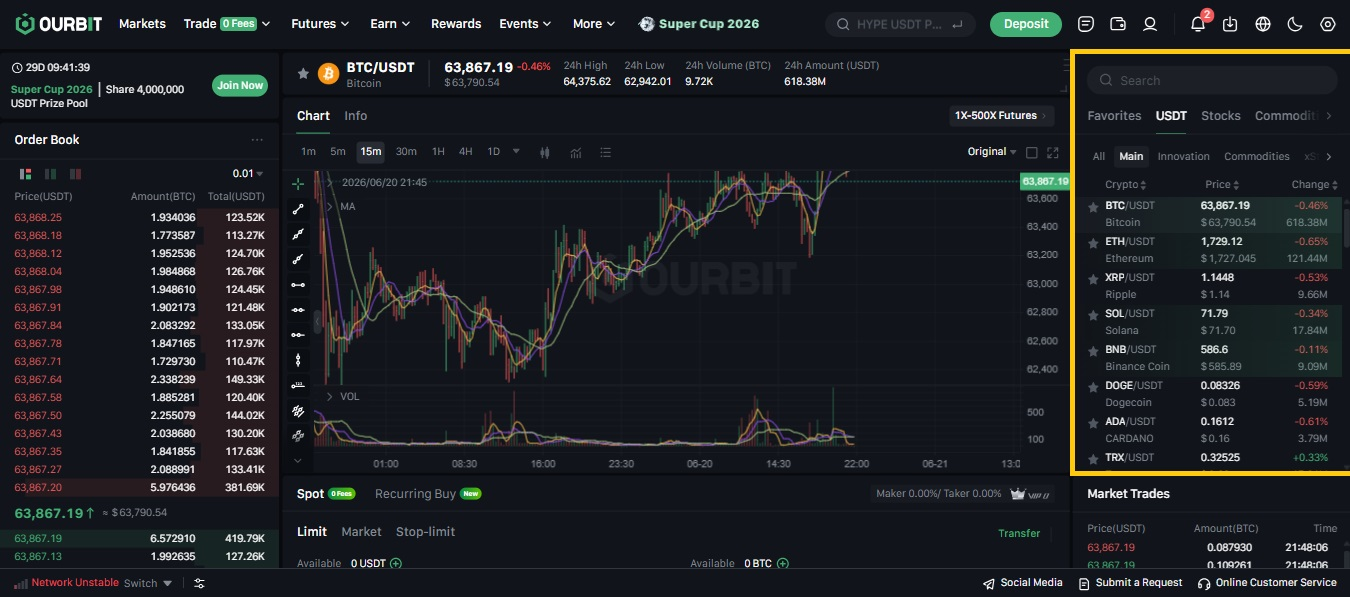Expand the Futures menu dropdown
The image size is (1350, 597).
click(320, 23)
